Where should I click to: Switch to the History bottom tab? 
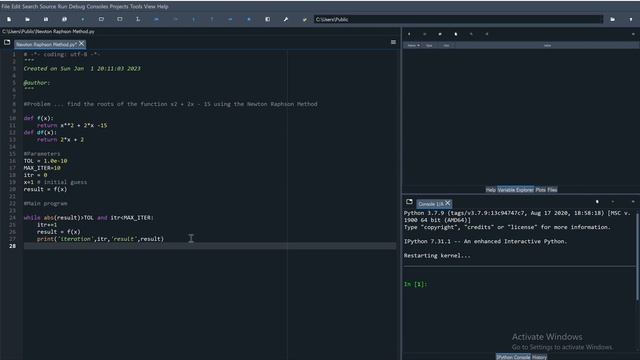point(539,357)
